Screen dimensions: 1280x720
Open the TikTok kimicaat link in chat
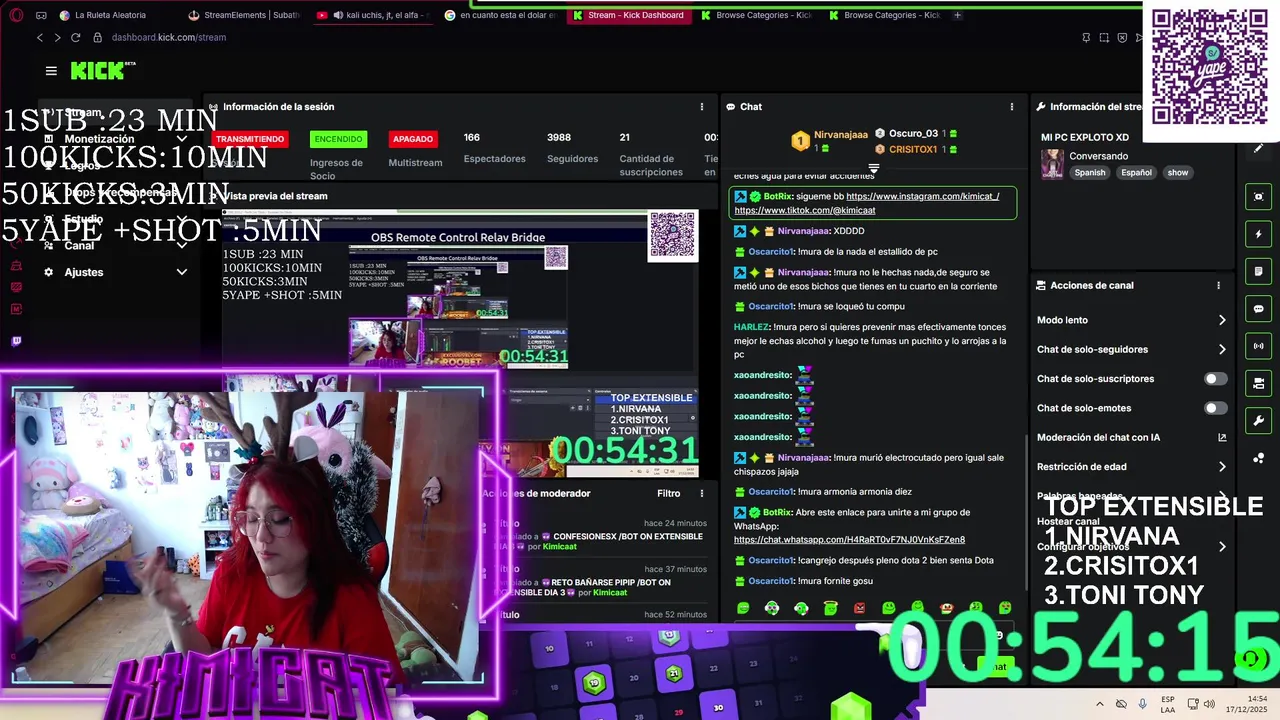coord(805,210)
